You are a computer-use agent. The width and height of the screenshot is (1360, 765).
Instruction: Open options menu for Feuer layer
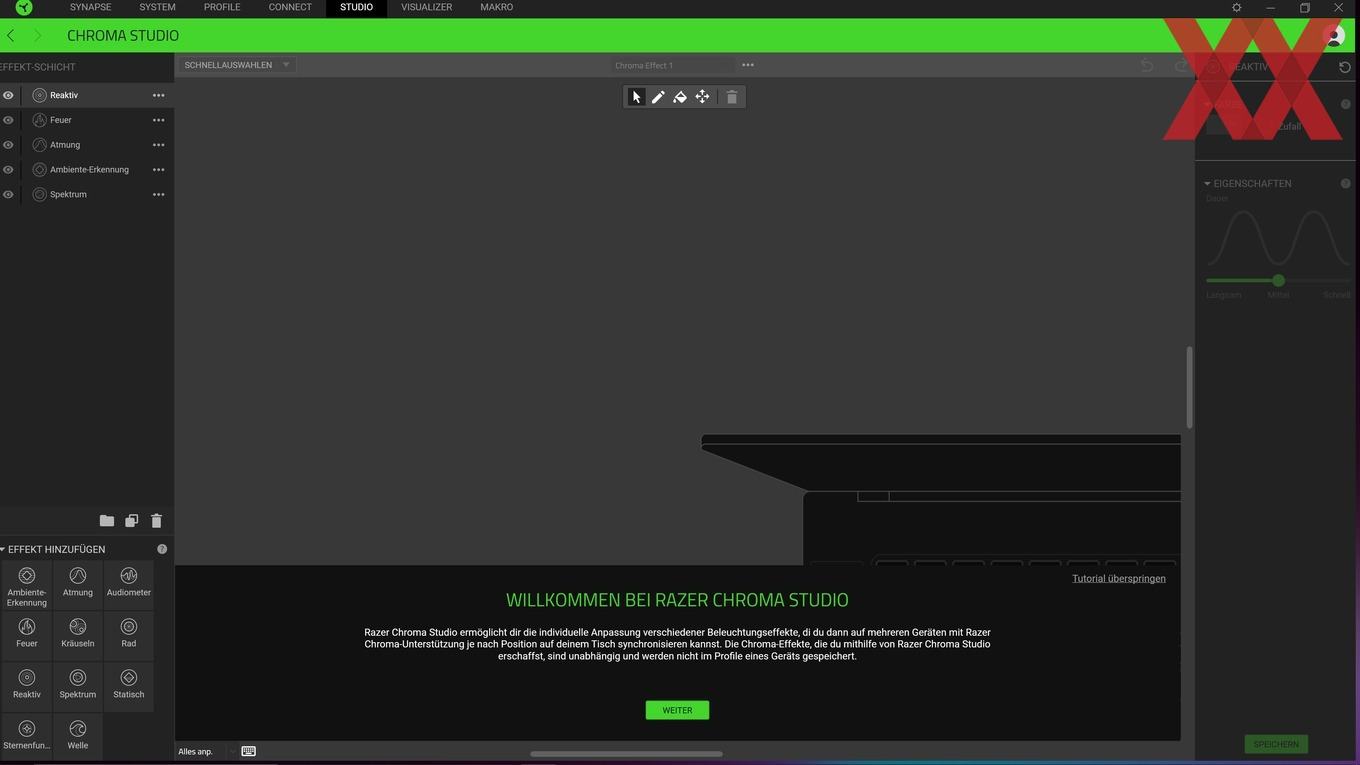click(158, 120)
